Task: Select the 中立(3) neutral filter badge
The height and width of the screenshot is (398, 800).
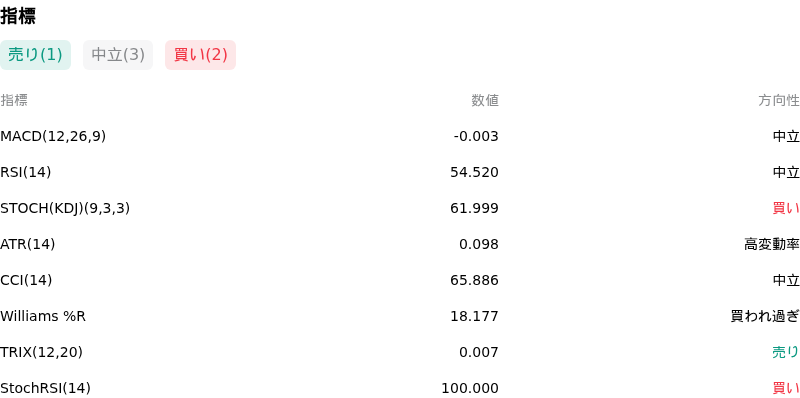Action: coord(118,55)
